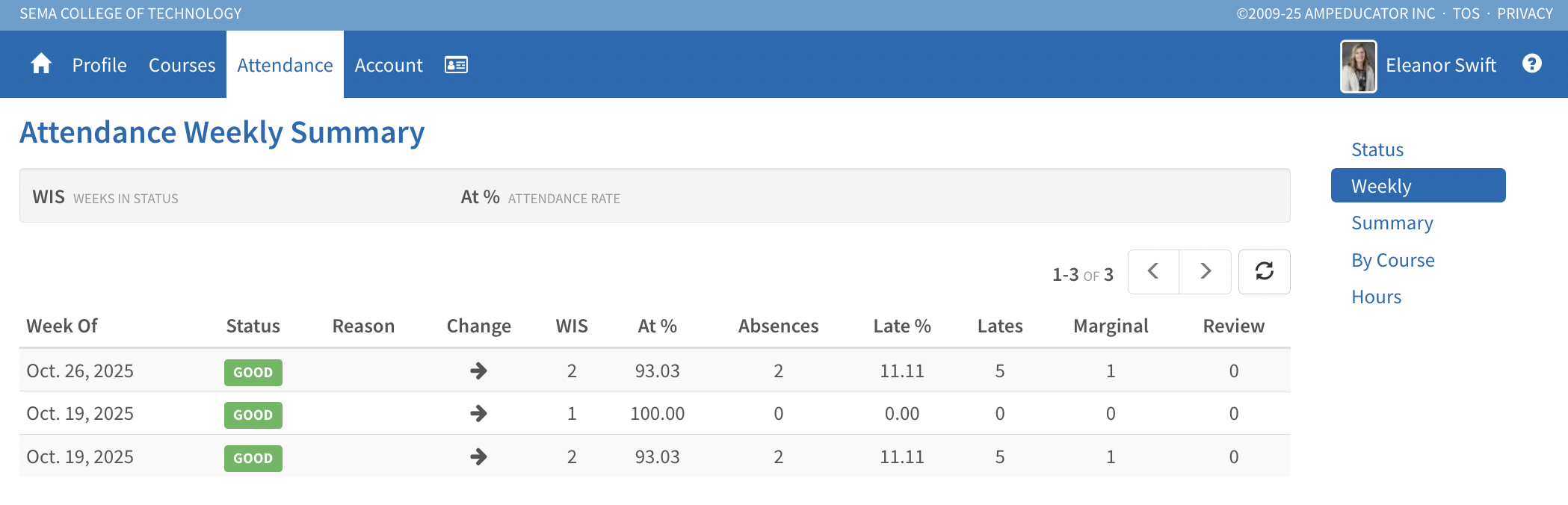Click the change arrow for Oct. 26 row
The width and height of the screenshot is (1568, 505).
tap(478, 371)
